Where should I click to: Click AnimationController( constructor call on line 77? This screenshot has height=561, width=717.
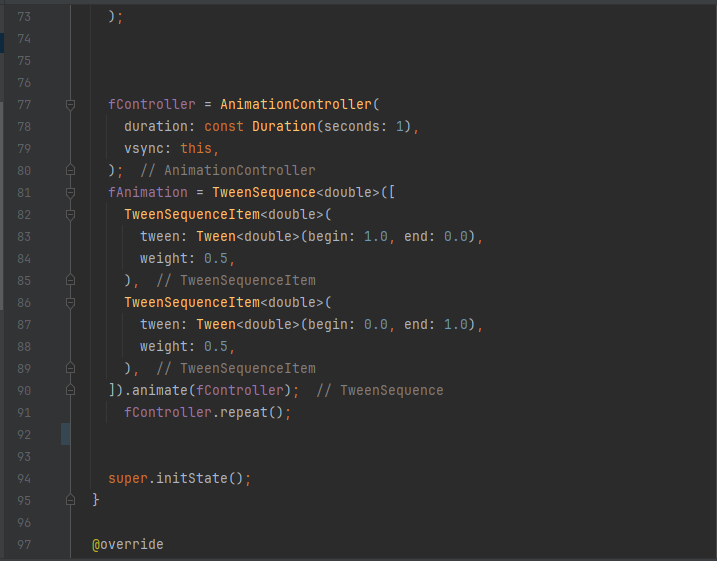[x=300, y=104]
